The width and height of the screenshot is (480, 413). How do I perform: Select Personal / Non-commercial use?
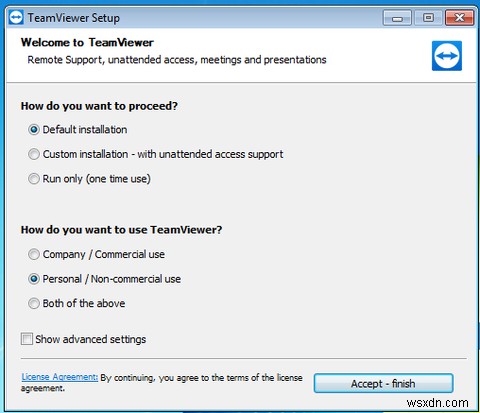34,279
